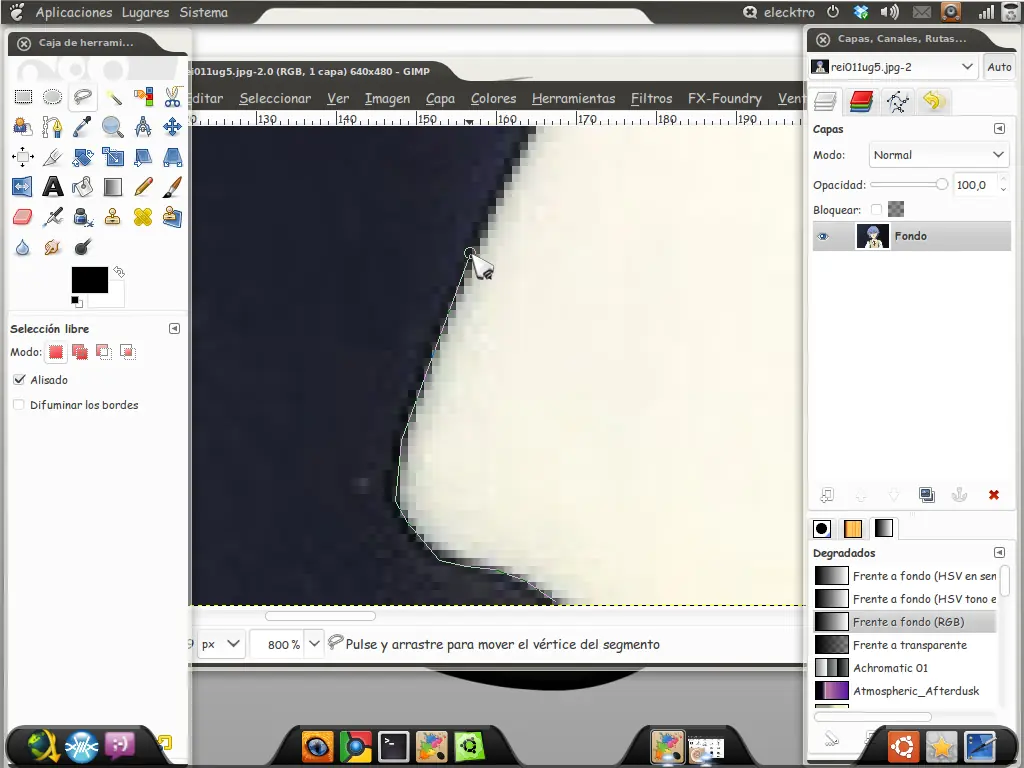Click the Auto button
The image size is (1024, 768).
999,67
